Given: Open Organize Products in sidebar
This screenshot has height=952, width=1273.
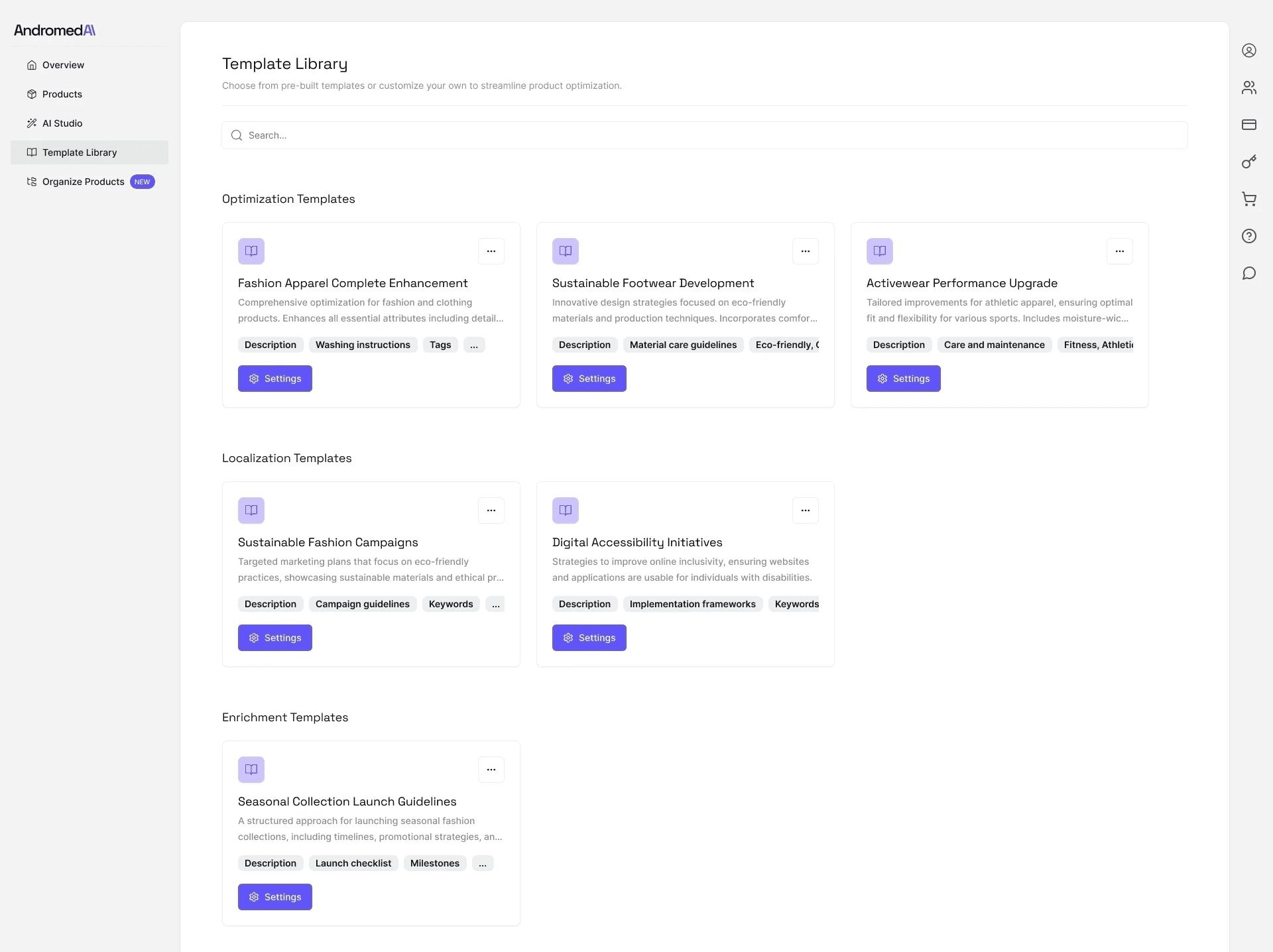Looking at the screenshot, I should 83,182.
